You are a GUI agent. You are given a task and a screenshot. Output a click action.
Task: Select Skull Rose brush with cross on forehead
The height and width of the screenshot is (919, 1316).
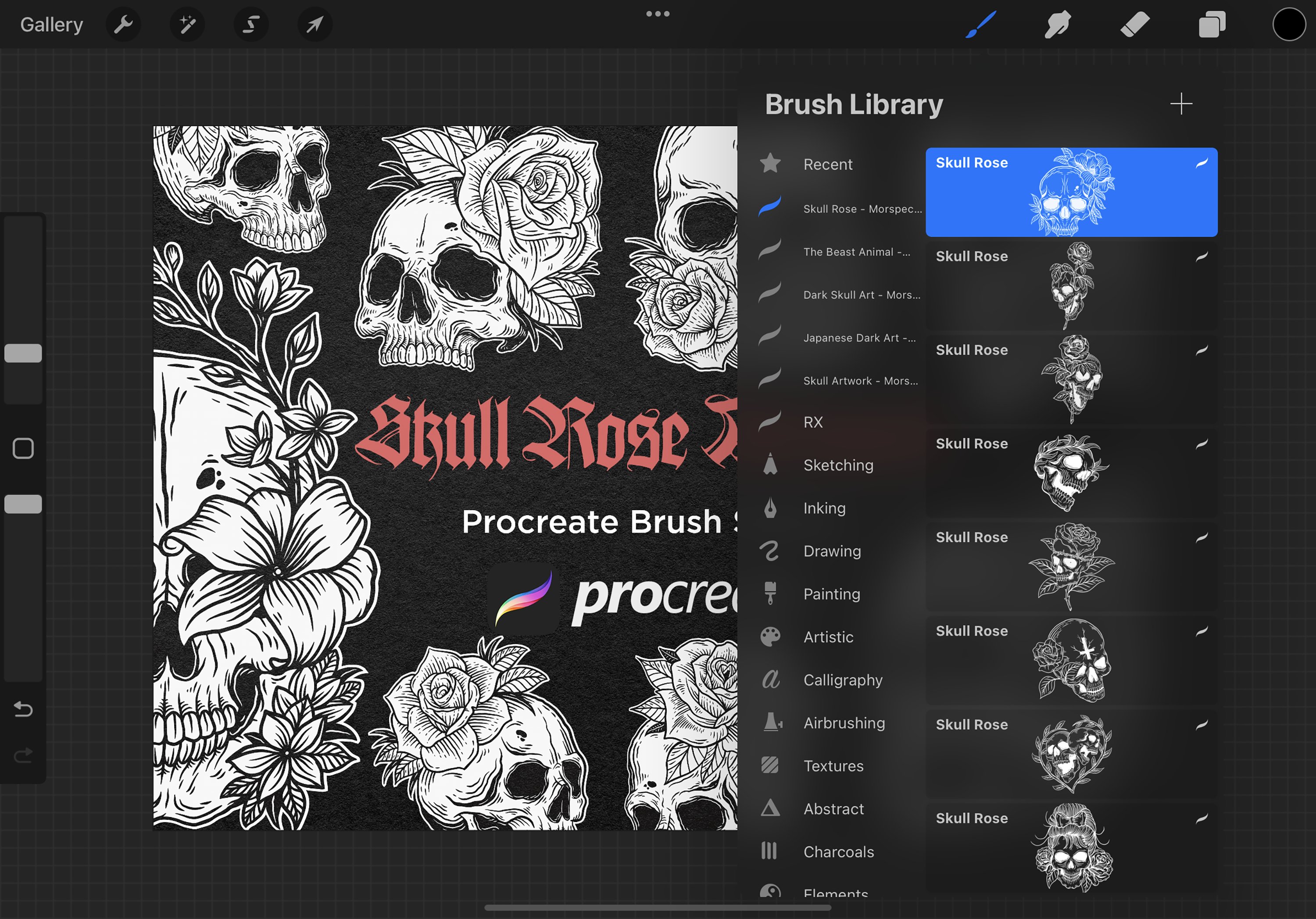click(1071, 661)
